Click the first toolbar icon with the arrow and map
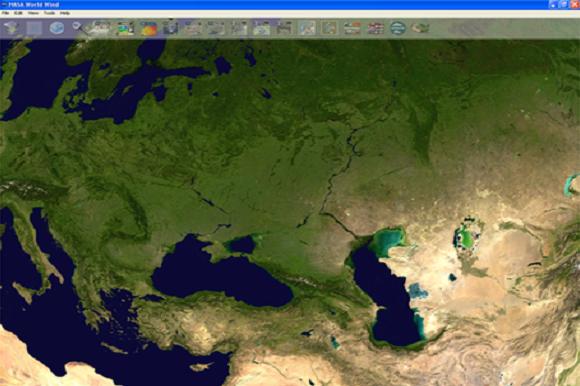 pos(11,28)
